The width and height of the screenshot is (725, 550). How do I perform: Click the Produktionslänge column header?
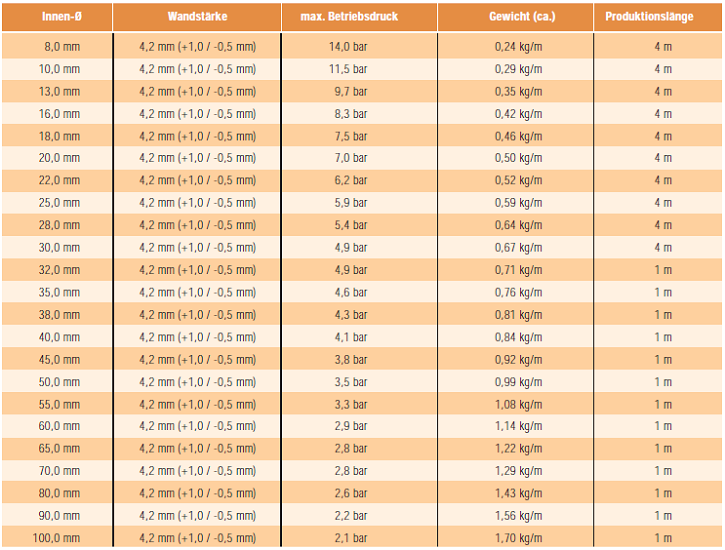tap(649, 17)
